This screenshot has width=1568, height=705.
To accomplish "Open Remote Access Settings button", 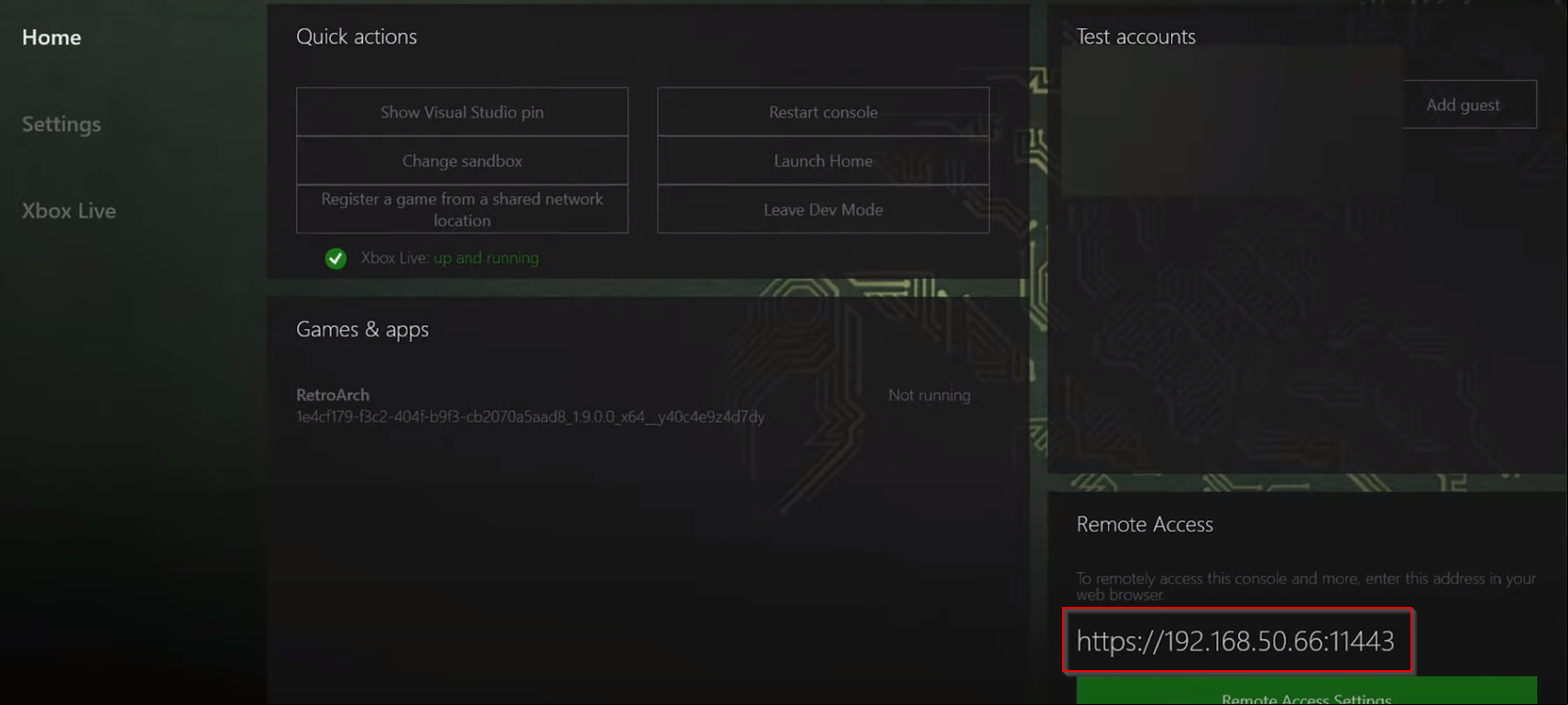I will coord(1306,692).
